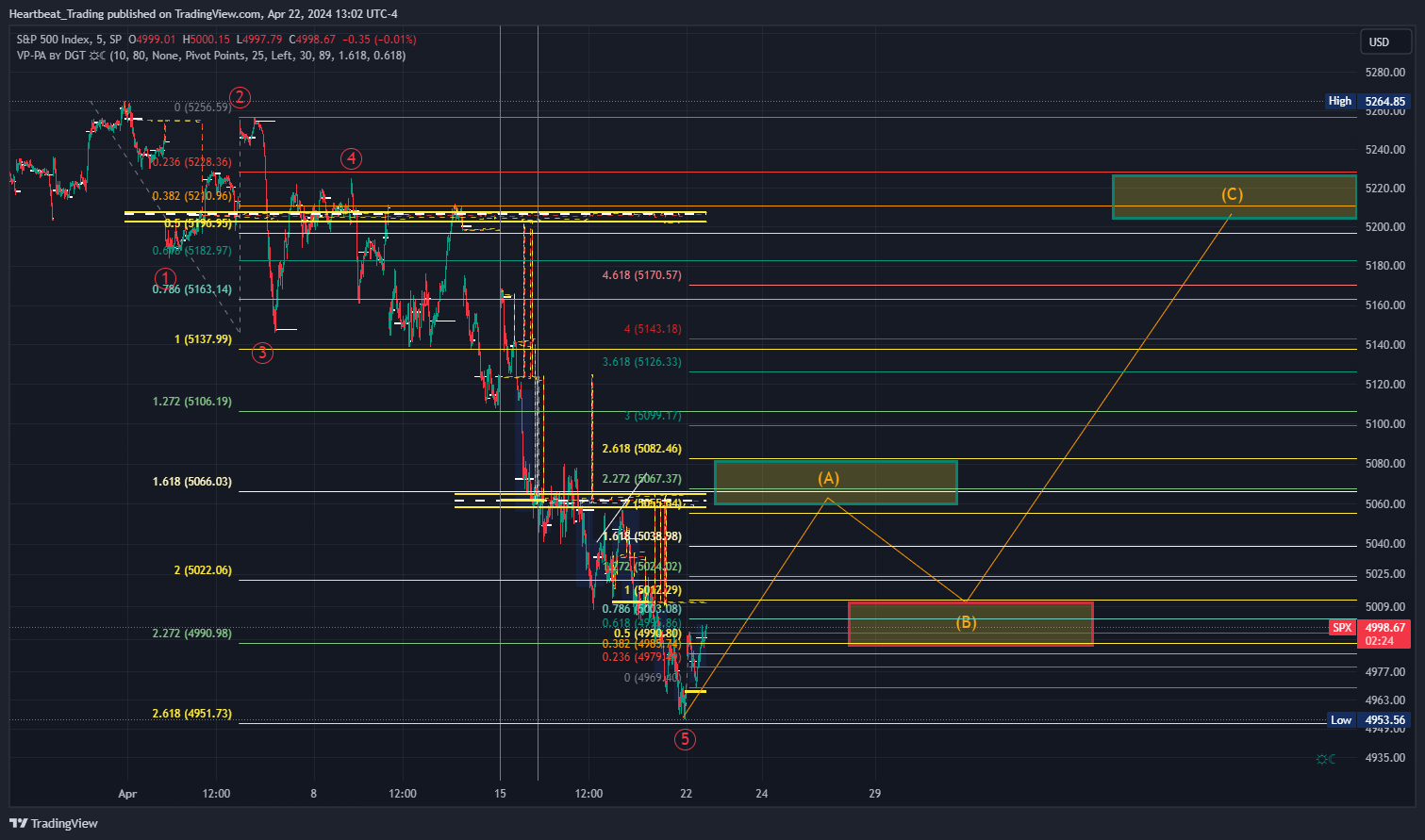The width and height of the screenshot is (1425, 840).
Task: Click fib label 3.618 (5126.33)
Action: click(642, 362)
